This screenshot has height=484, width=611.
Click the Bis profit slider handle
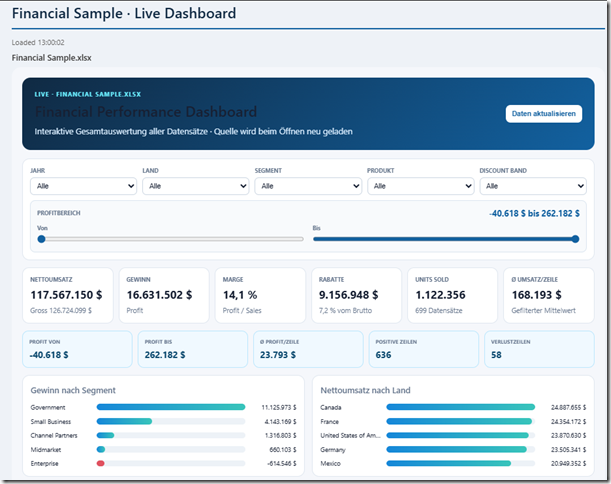[575, 239]
